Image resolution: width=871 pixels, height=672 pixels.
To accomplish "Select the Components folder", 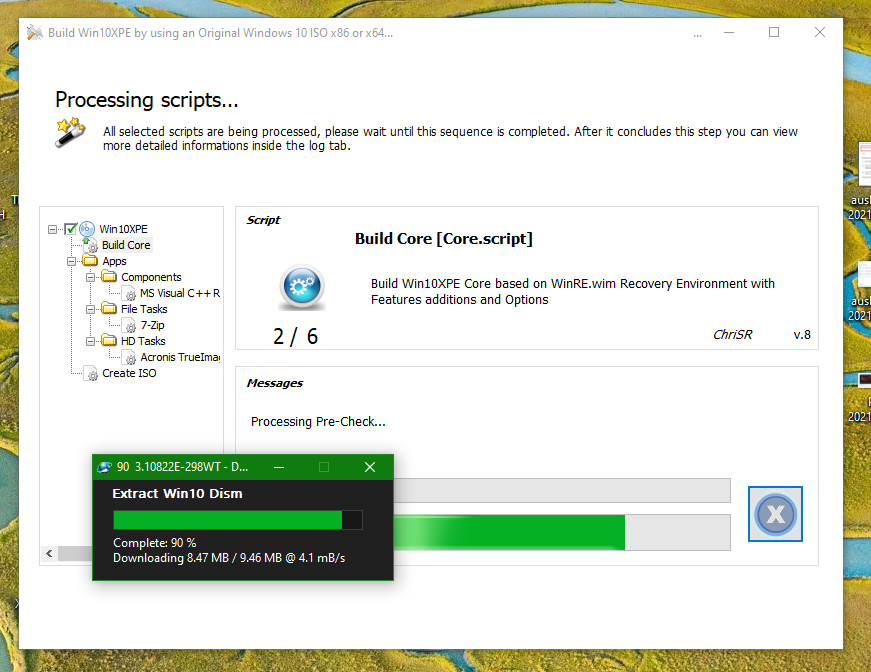I will point(151,277).
